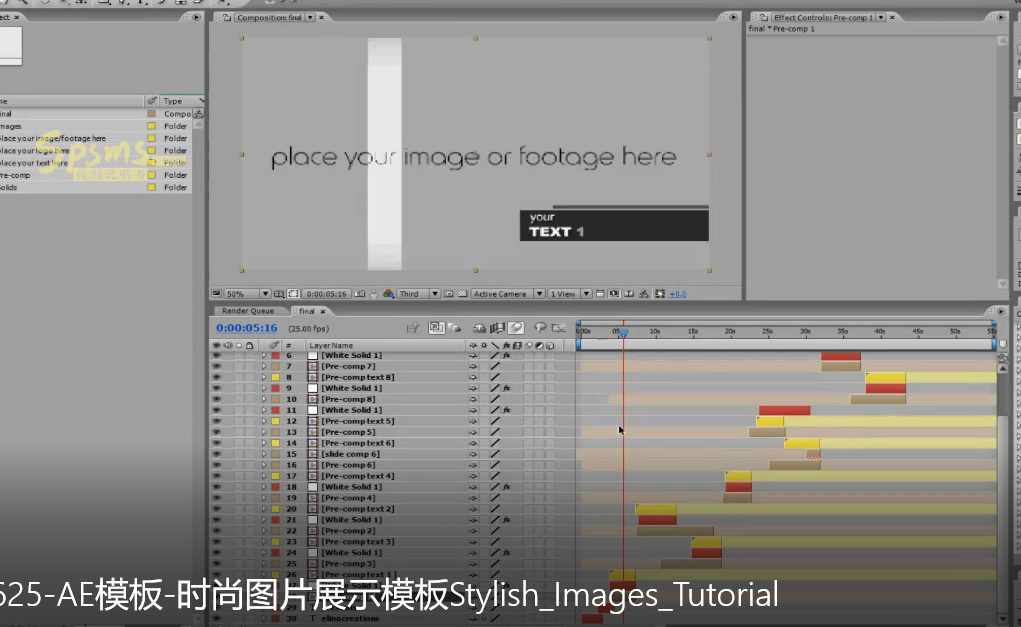This screenshot has height=627, width=1021.
Task: Click the brainstorm icon in timeline
Action: coord(540,328)
